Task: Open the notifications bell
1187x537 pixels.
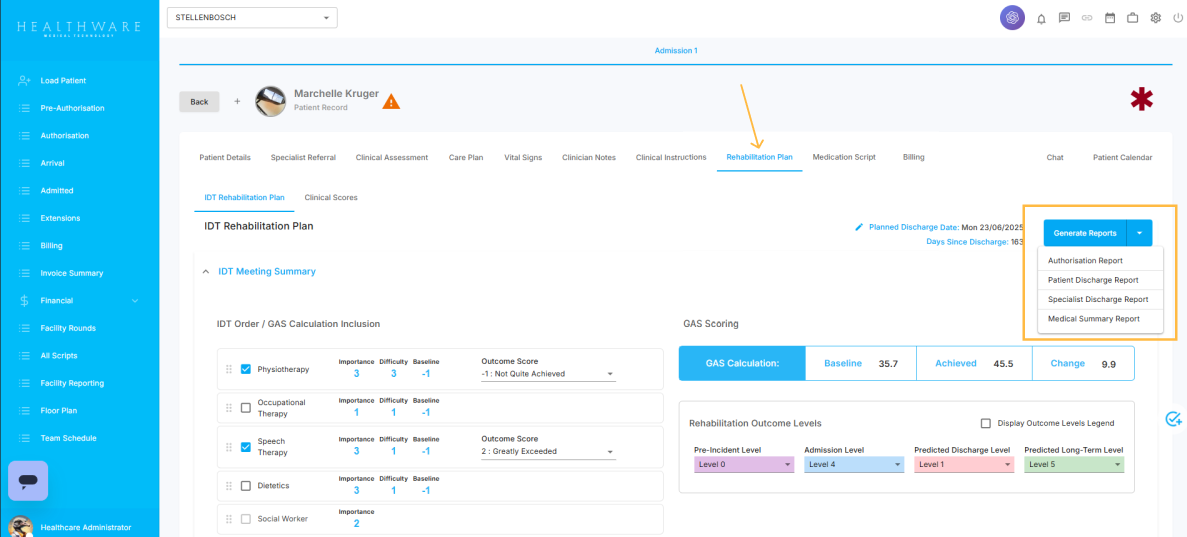Action: click(1041, 18)
